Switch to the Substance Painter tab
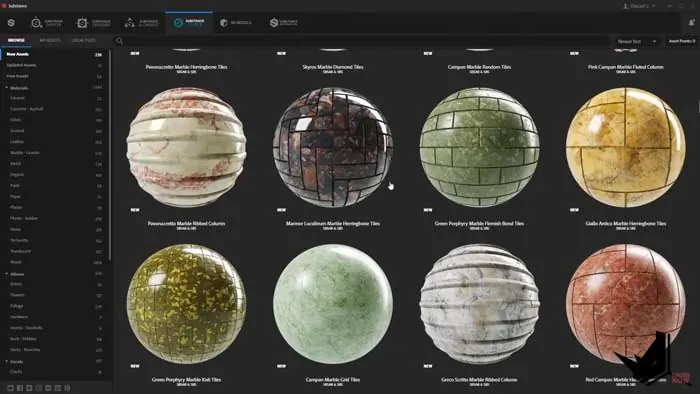The height and width of the screenshot is (394, 700). pos(47,22)
